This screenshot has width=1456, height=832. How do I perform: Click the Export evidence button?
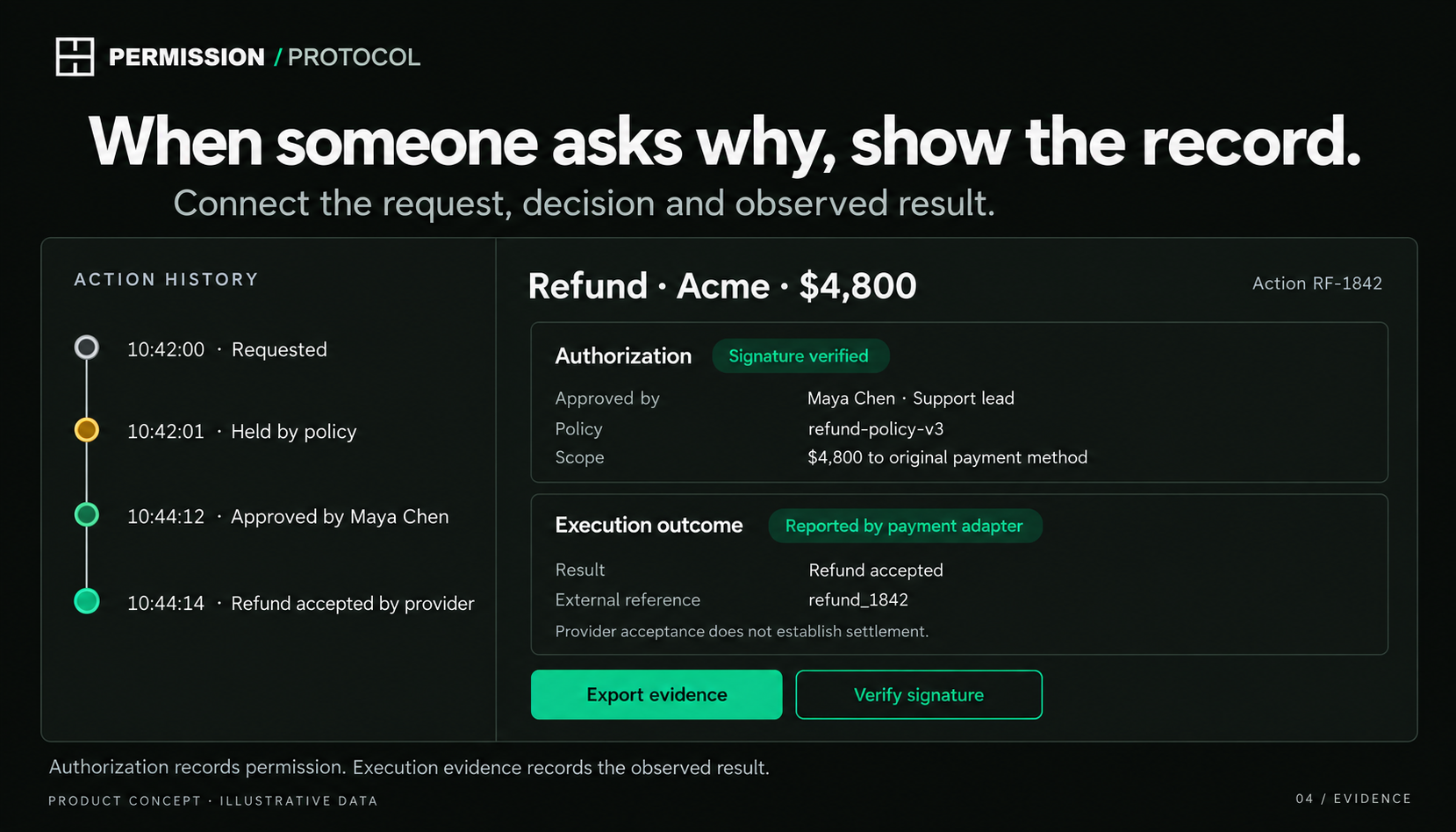pos(656,695)
